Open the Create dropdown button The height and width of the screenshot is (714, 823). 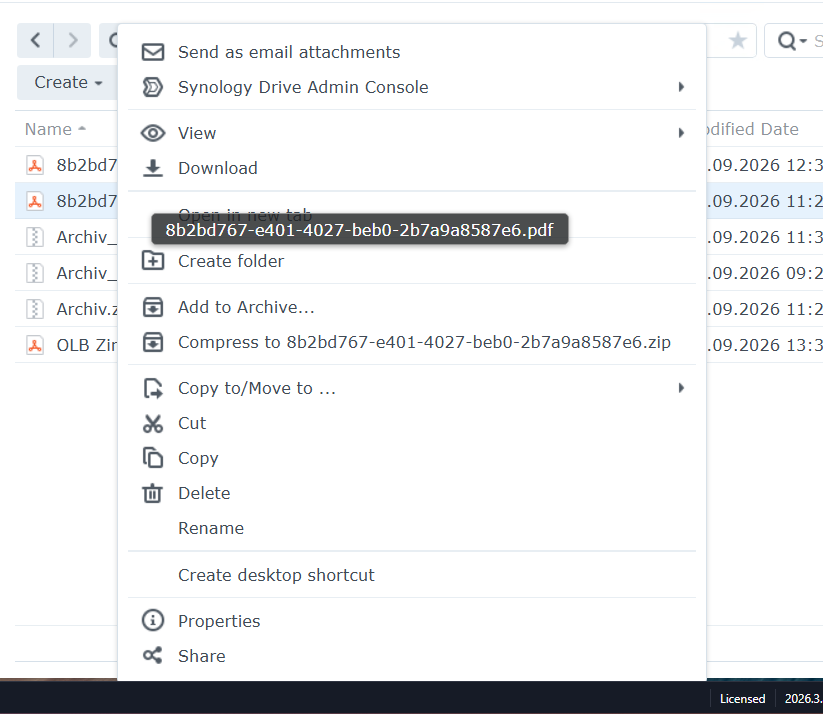point(68,82)
